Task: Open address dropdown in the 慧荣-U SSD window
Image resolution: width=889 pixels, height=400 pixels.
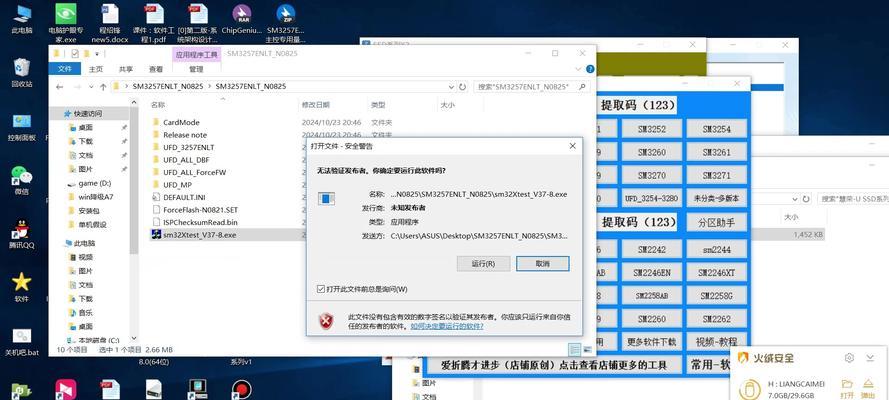Action: pyautogui.click(x=797, y=199)
